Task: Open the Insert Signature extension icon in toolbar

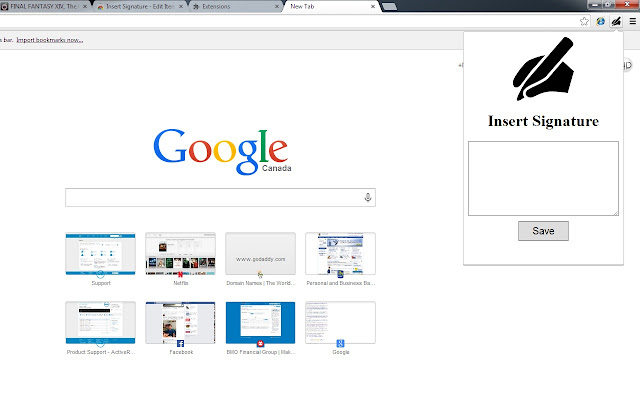Action: [616, 21]
